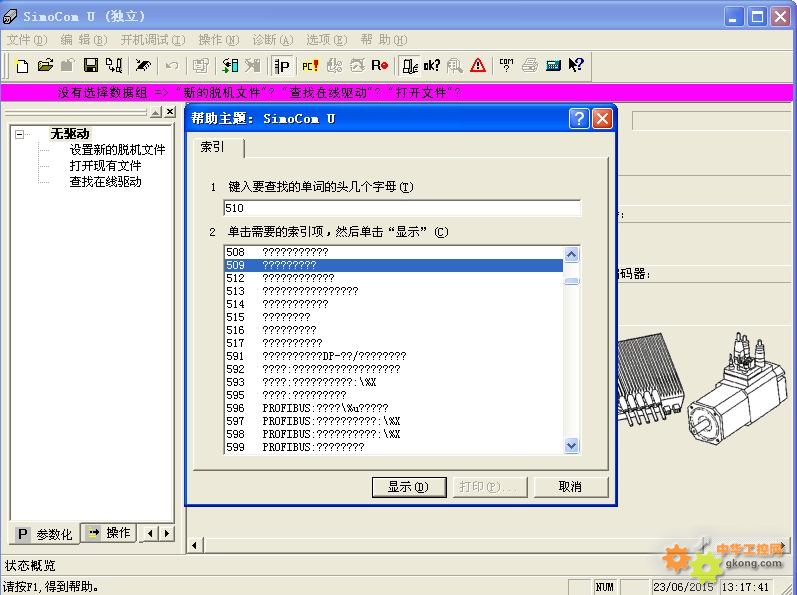Open the 帮助 menu

(384, 40)
